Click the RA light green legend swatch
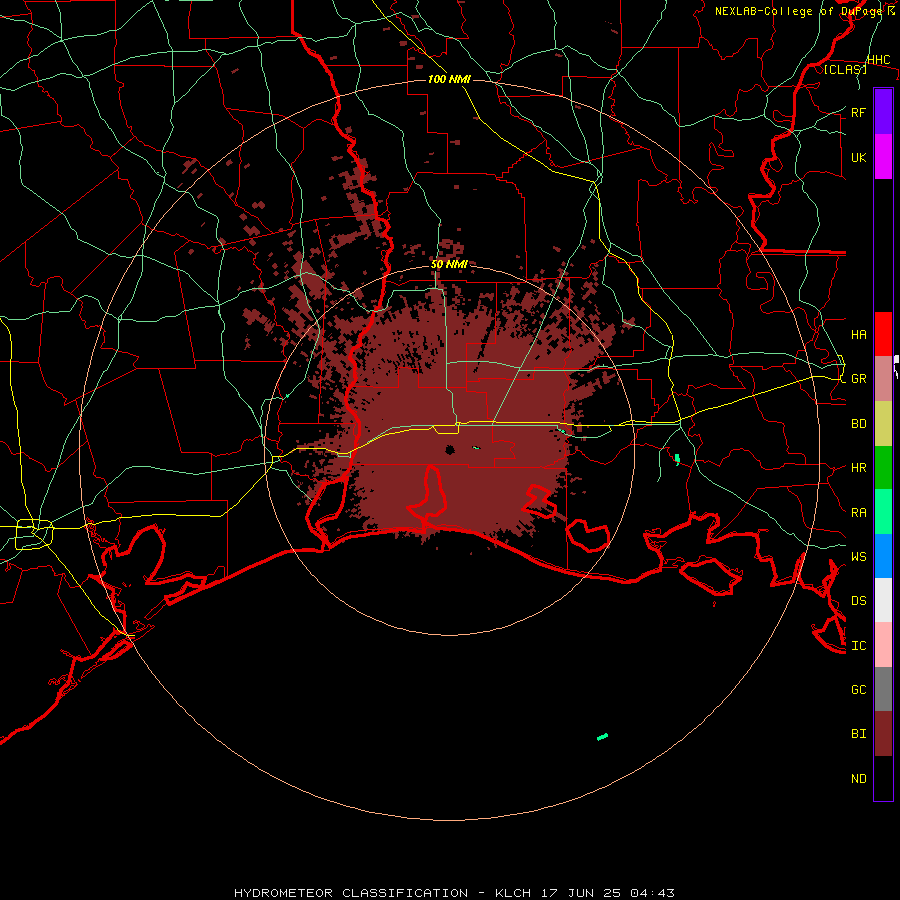 (883, 512)
